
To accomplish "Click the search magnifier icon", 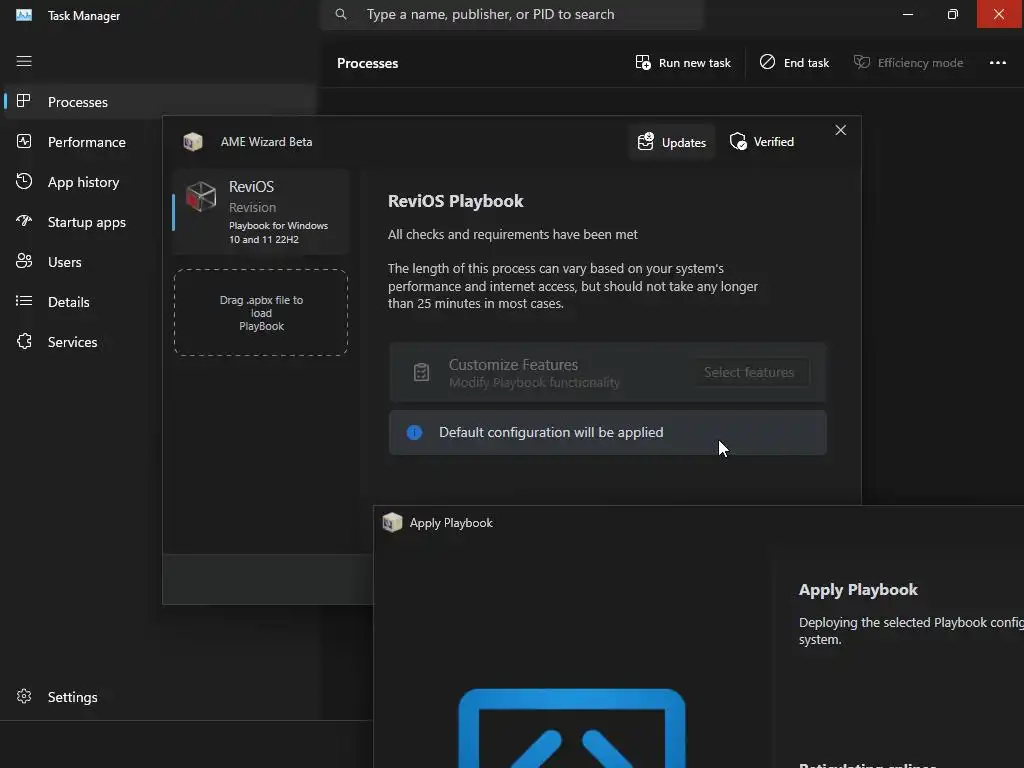I will (x=341, y=14).
